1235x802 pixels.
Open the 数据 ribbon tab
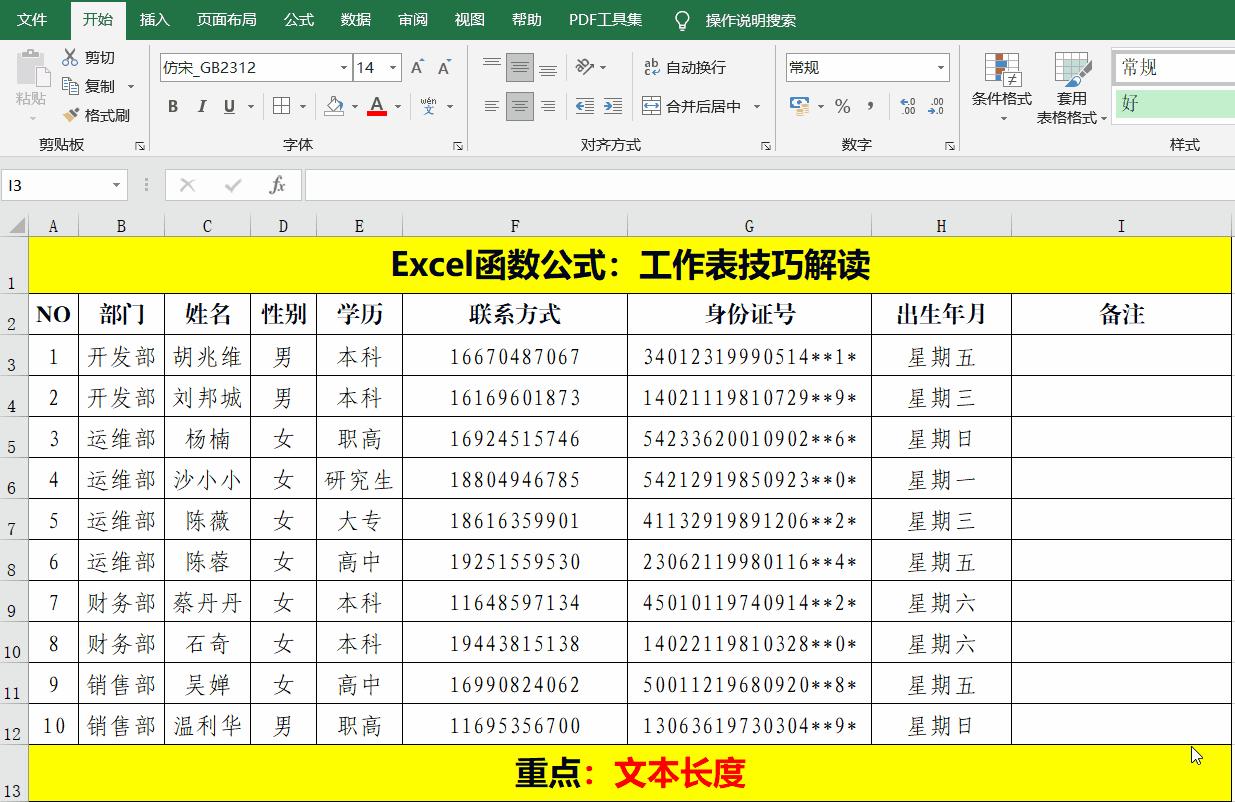[355, 18]
